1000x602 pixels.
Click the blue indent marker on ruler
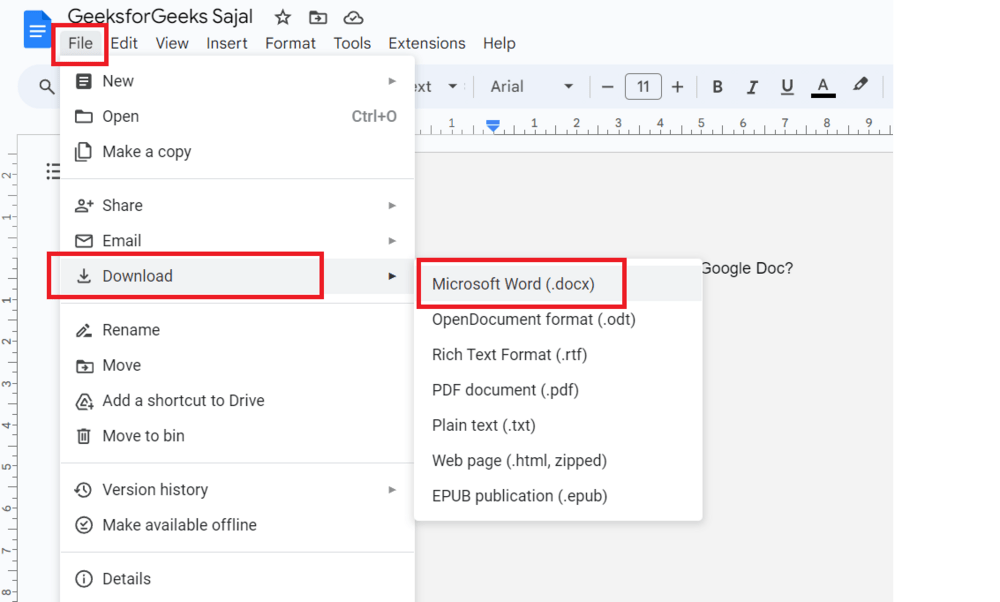coord(493,126)
